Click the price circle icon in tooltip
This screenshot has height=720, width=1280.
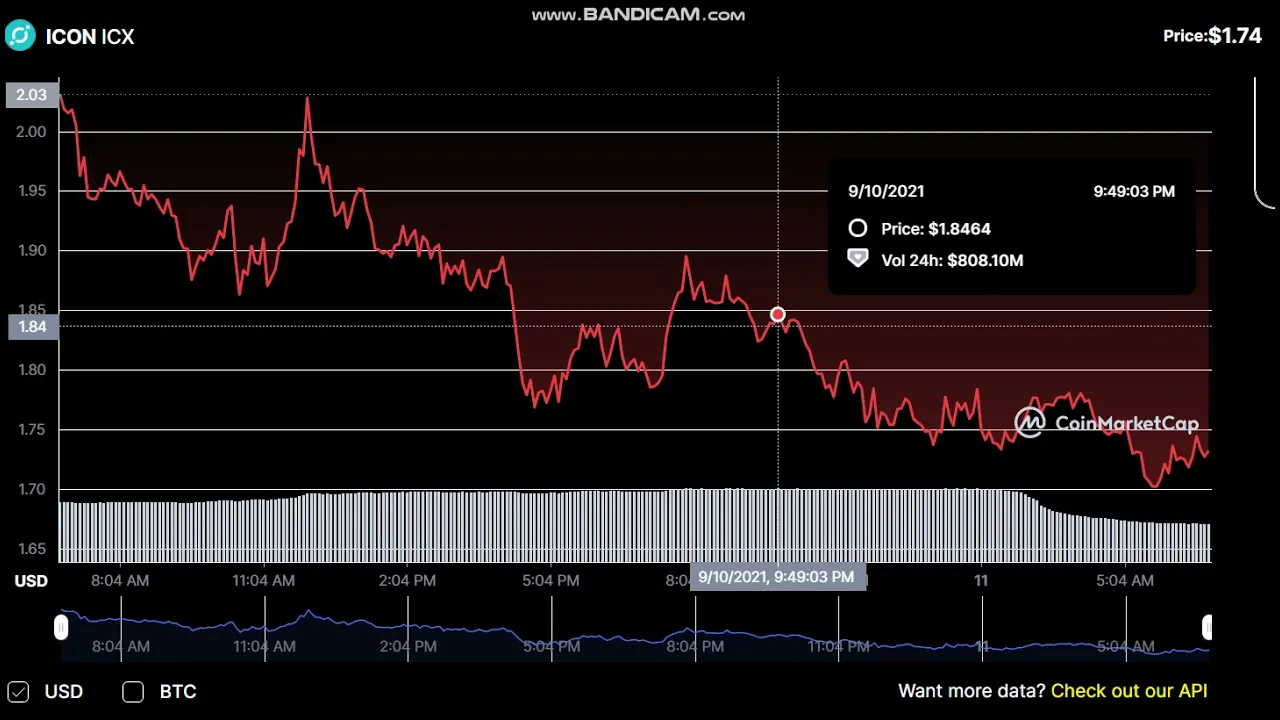coord(857,228)
